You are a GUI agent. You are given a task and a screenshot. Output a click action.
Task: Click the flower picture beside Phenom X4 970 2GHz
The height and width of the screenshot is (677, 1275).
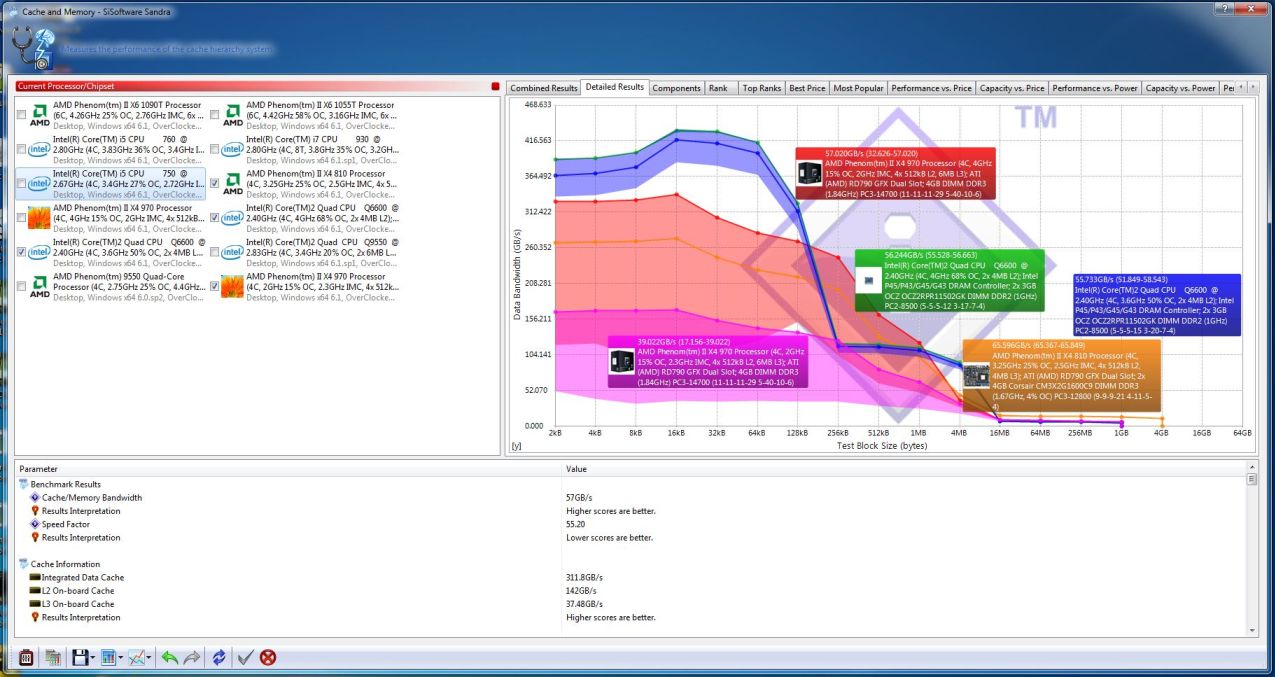coord(233,286)
